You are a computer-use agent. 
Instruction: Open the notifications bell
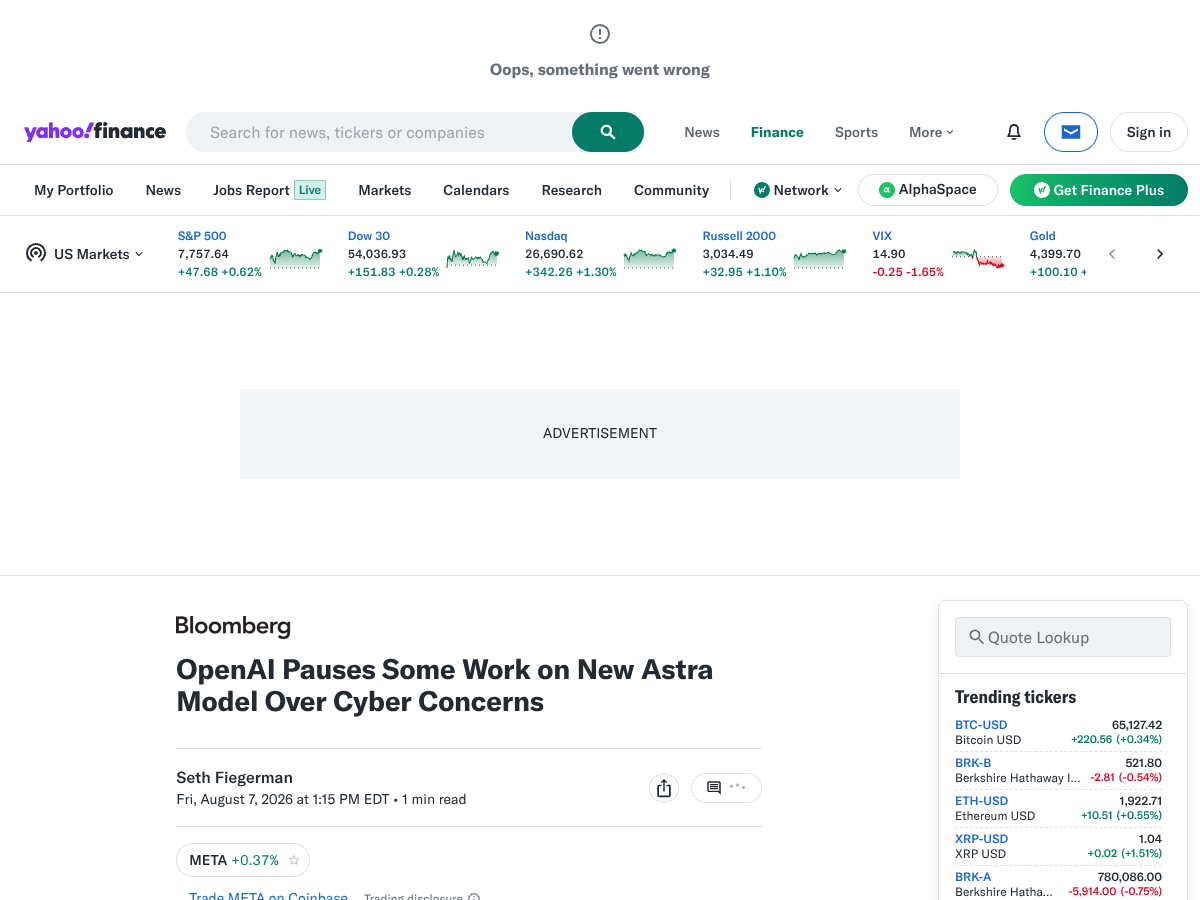[x=1014, y=132]
